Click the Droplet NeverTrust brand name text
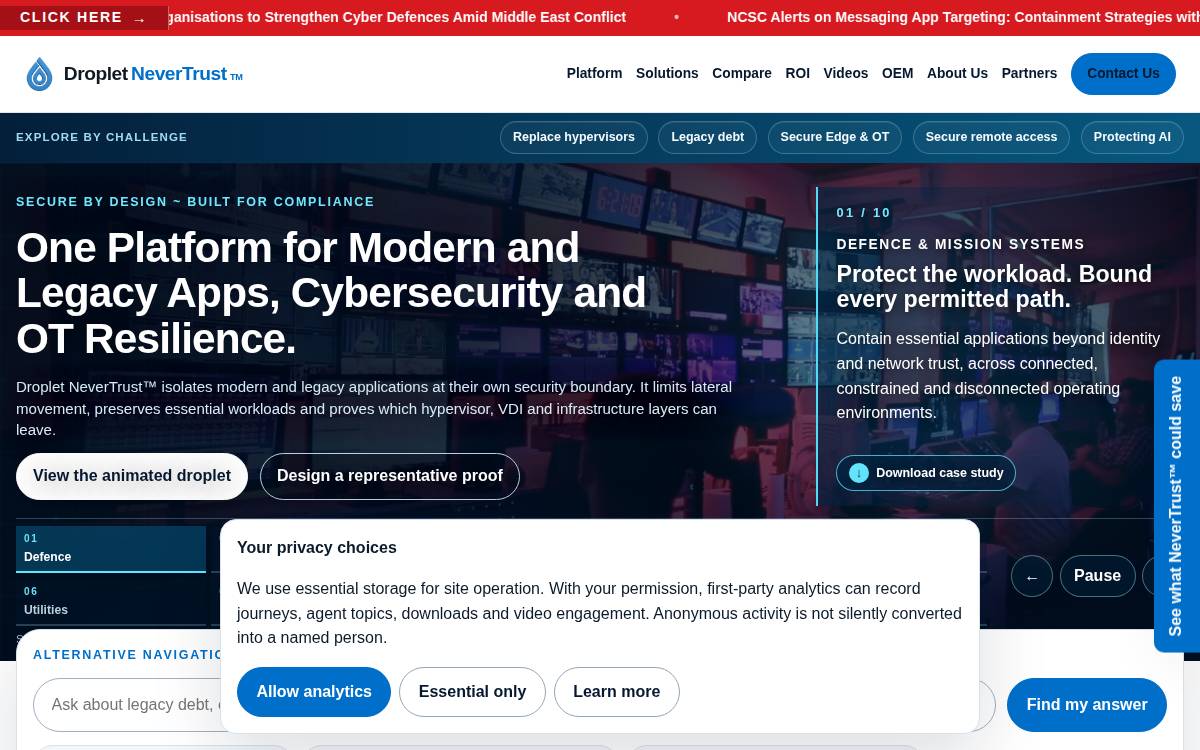The height and width of the screenshot is (750, 1200). click(x=153, y=74)
